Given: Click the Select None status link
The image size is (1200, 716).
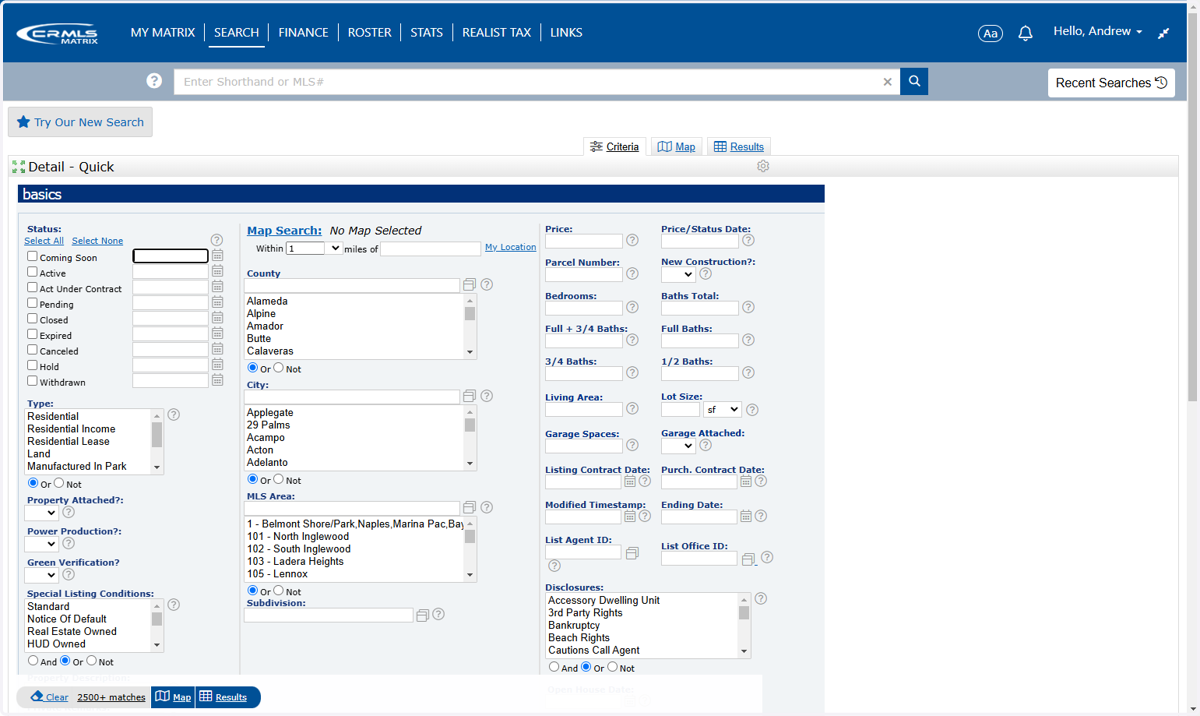Looking at the screenshot, I should (97, 241).
